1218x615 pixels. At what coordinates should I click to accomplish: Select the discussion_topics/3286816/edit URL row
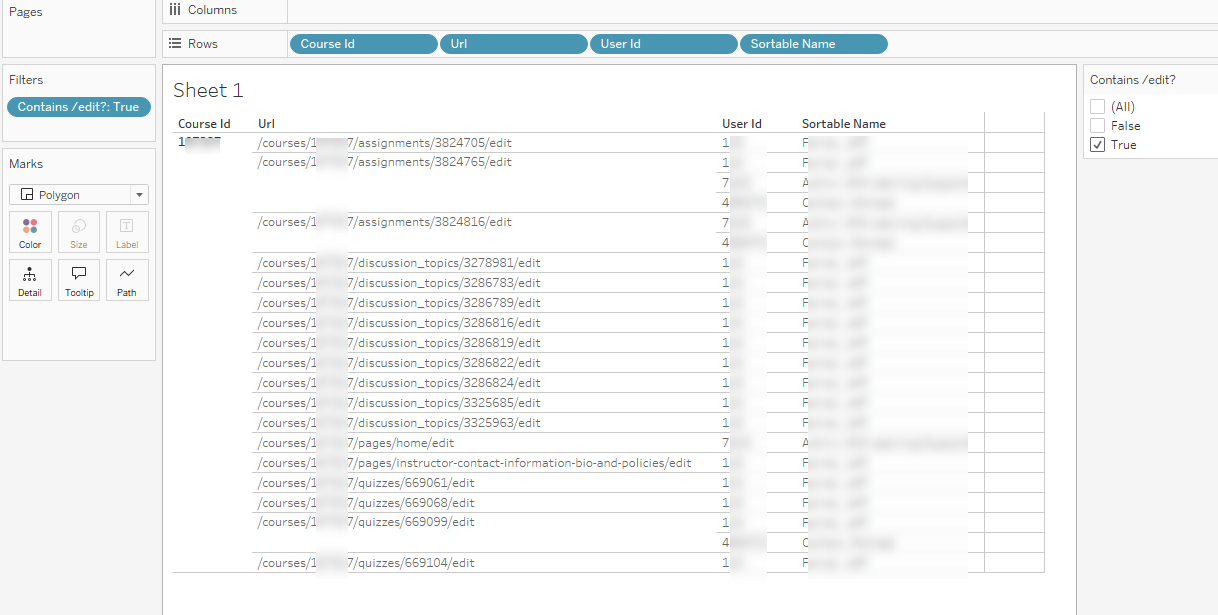399,323
